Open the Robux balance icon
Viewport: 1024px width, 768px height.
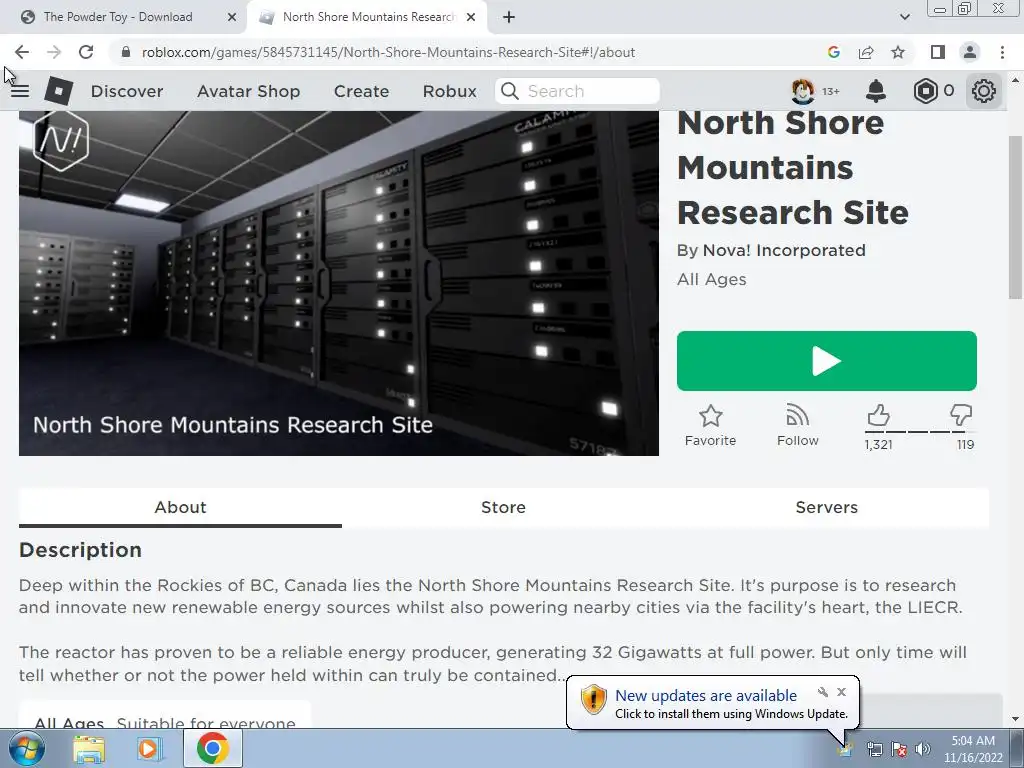pyautogui.click(x=925, y=91)
